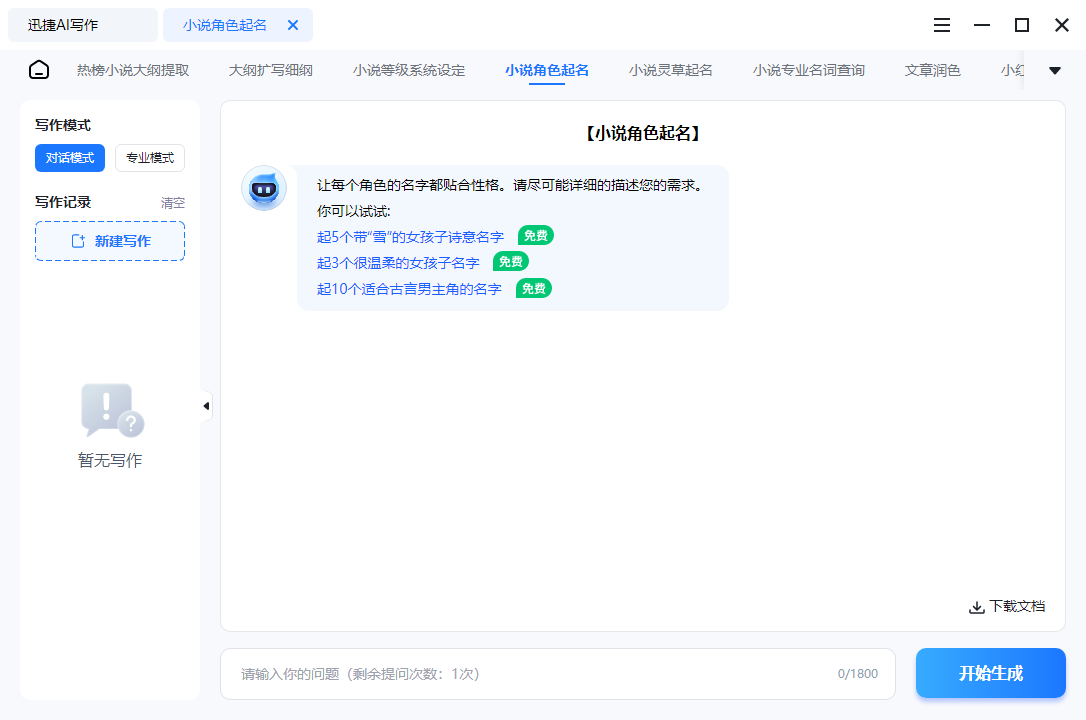Click the download icon next to 下载文档

(x=976, y=606)
